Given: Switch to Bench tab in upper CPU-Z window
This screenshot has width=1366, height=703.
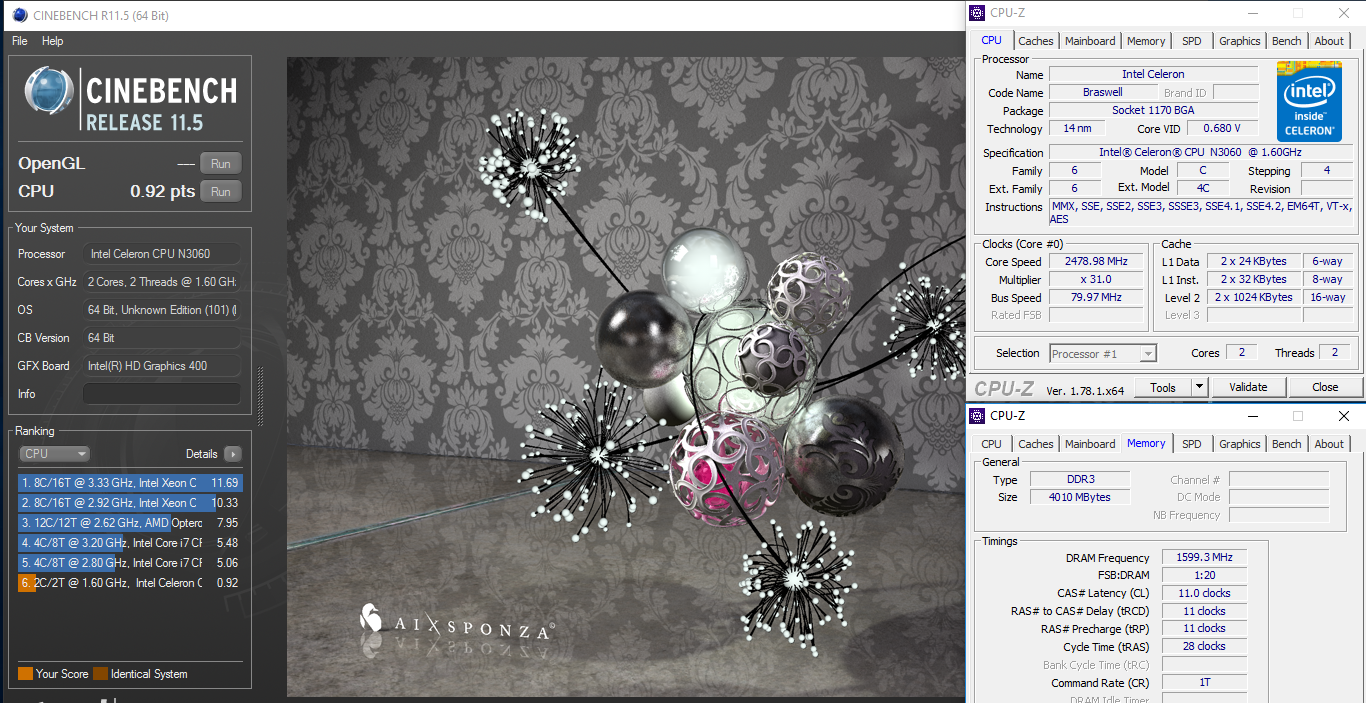Looking at the screenshot, I should 1287,41.
